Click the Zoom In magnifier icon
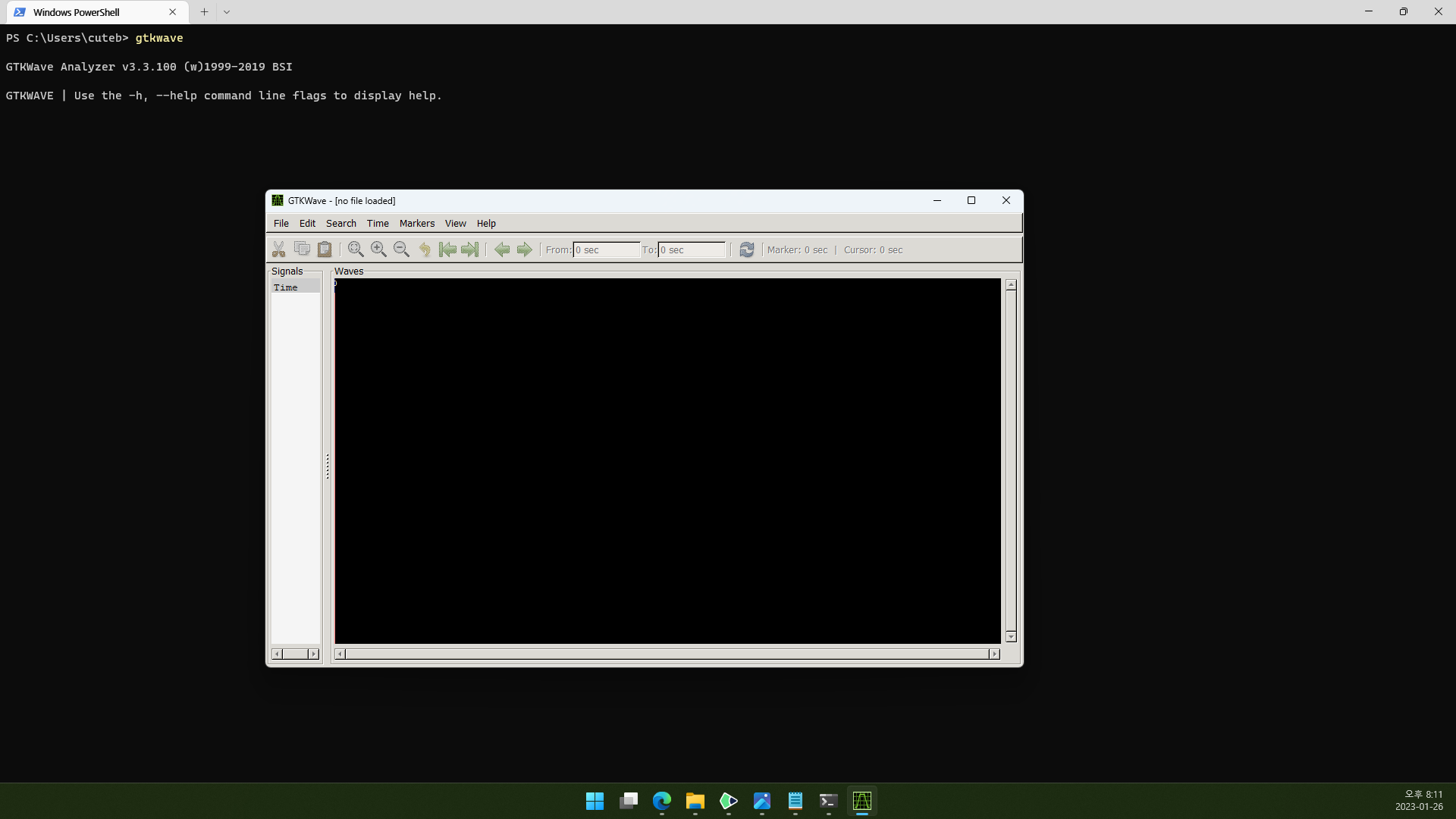Screen dimensions: 1456x819 pos(378,249)
